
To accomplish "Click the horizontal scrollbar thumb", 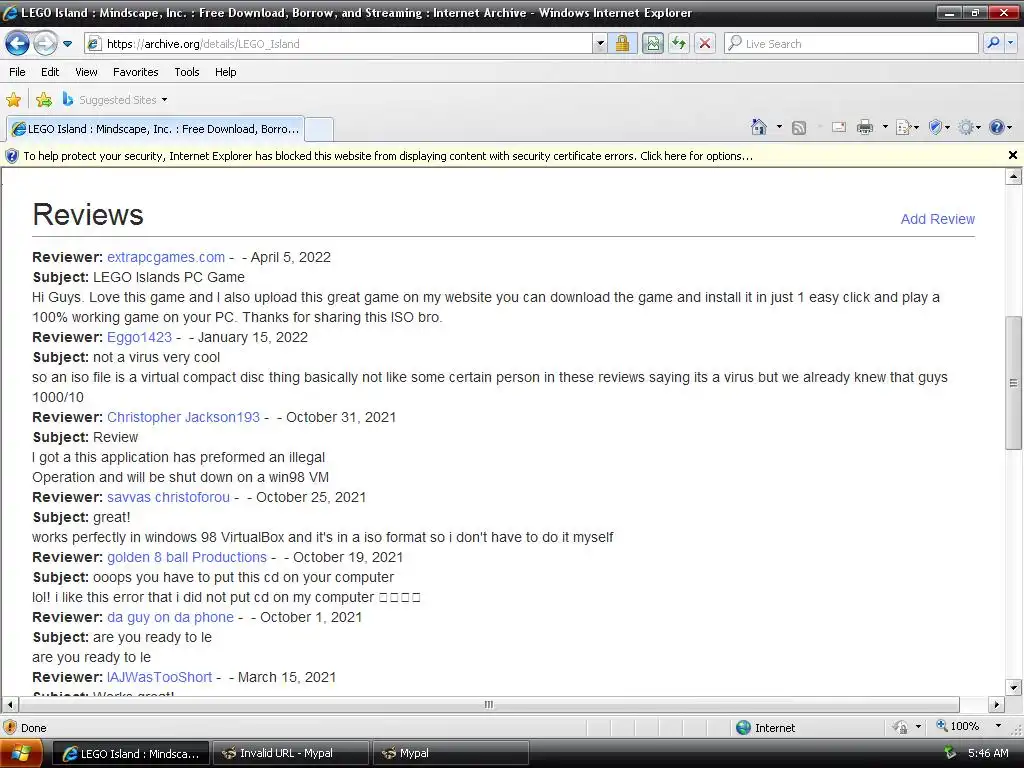I will [x=488, y=705].
